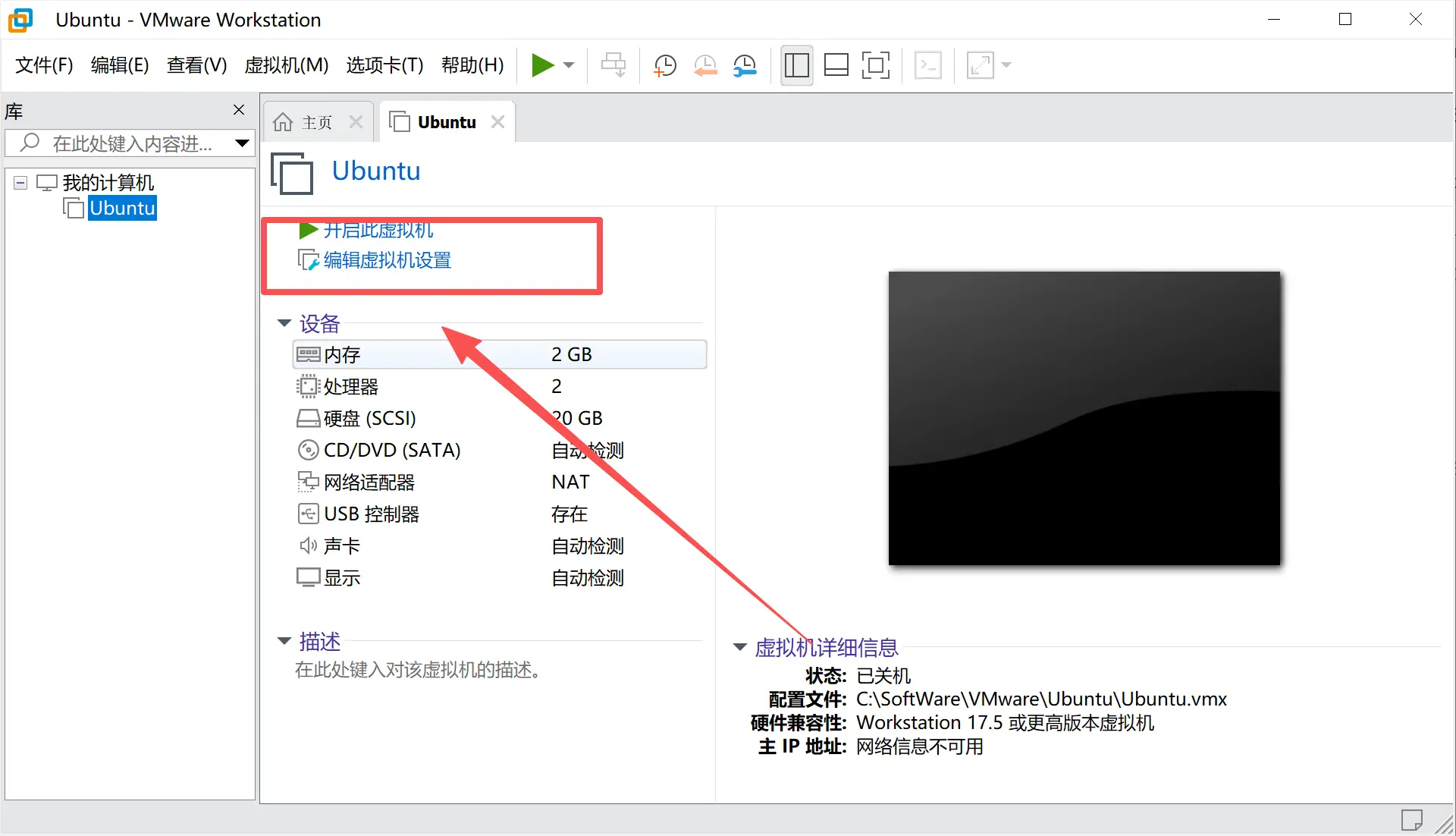
Task: Open the 选项卡(T) menu
Action: pyautogui.click(x=384, y=65)
